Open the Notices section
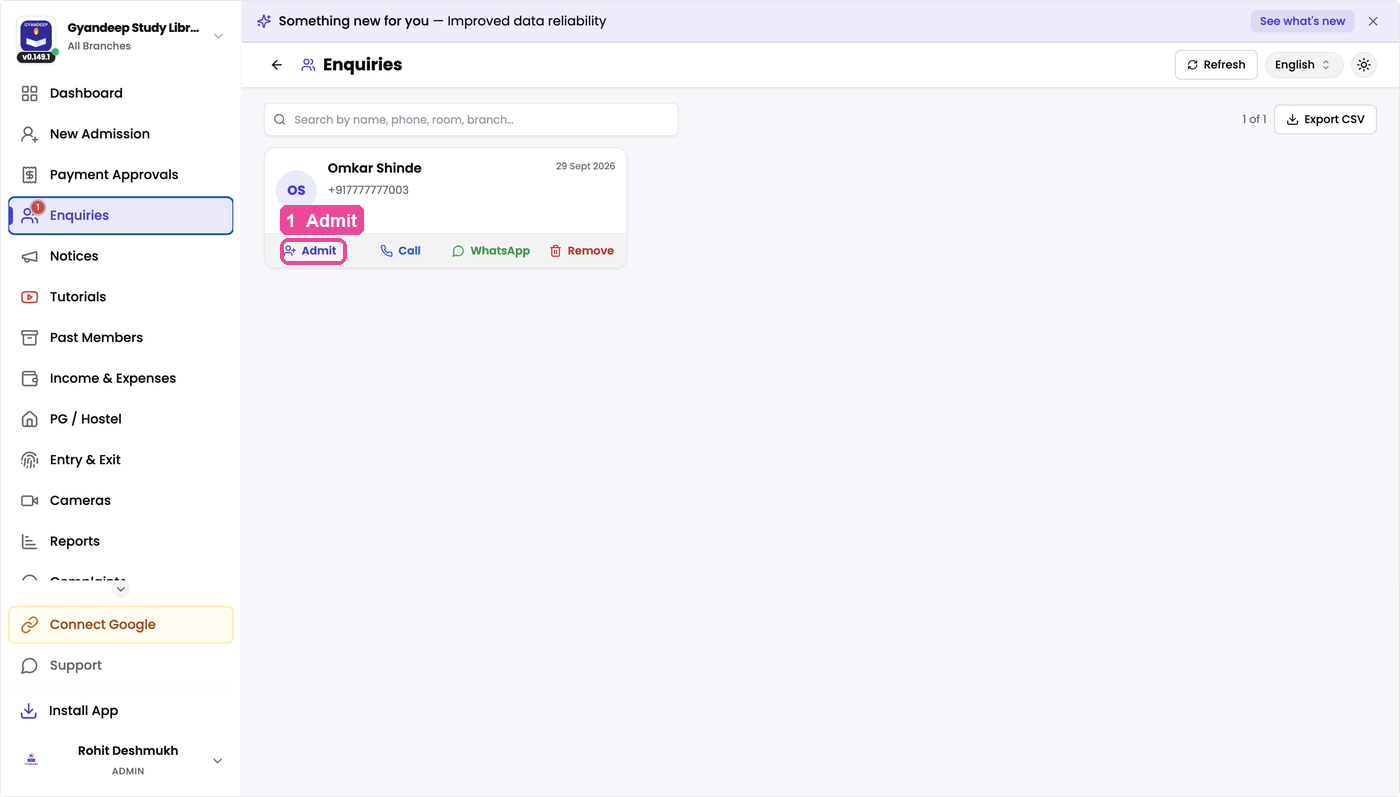 [121, 256]
